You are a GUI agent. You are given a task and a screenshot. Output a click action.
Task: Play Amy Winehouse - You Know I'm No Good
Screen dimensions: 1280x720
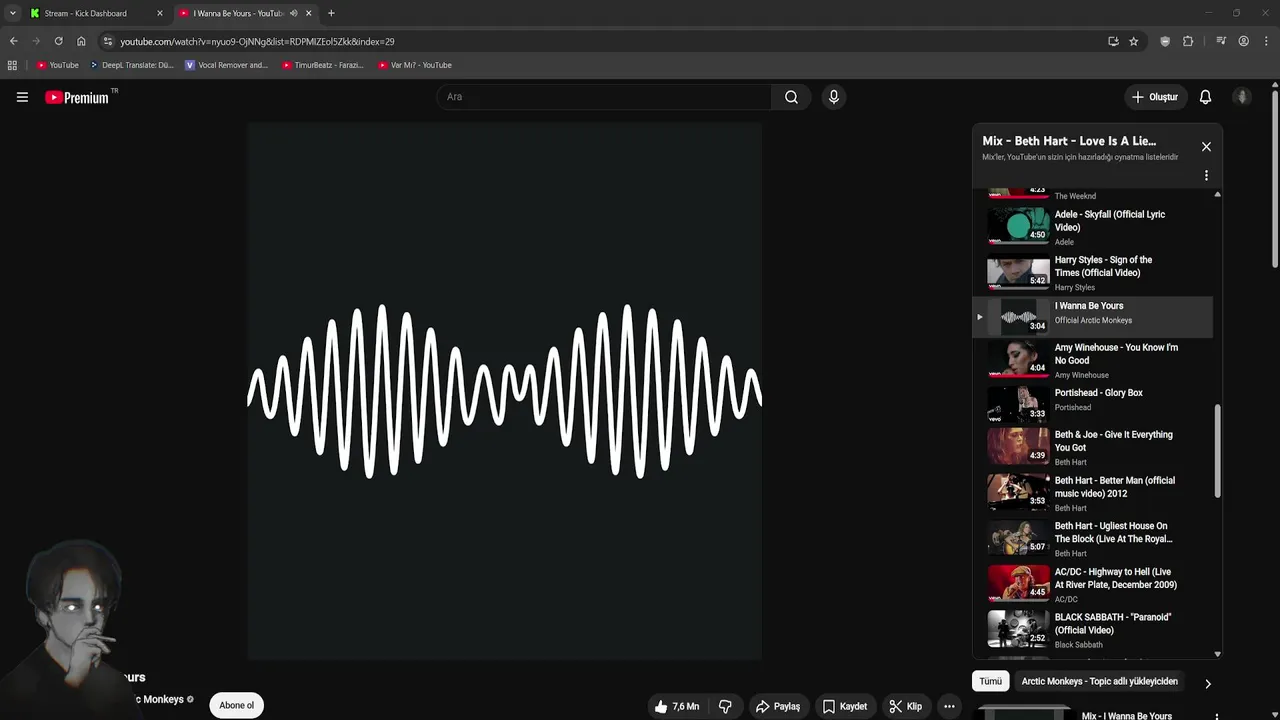tap(1093, 360)
